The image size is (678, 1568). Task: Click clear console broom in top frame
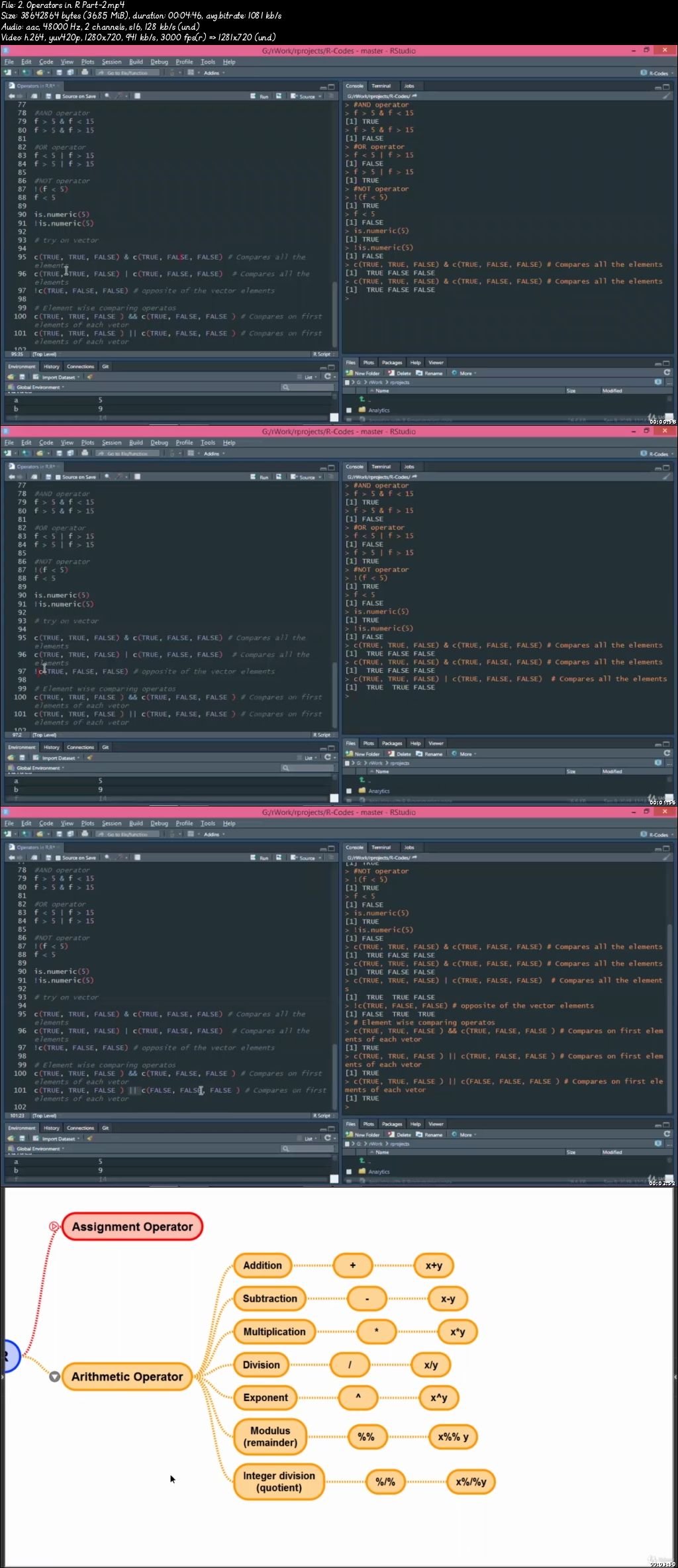tap(667, 96)
